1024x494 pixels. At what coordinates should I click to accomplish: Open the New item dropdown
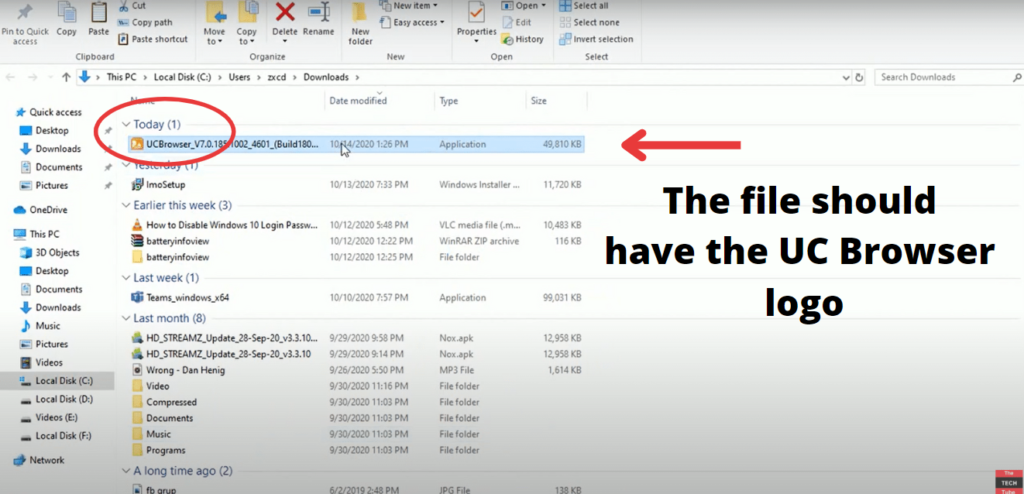click(409, 6)
